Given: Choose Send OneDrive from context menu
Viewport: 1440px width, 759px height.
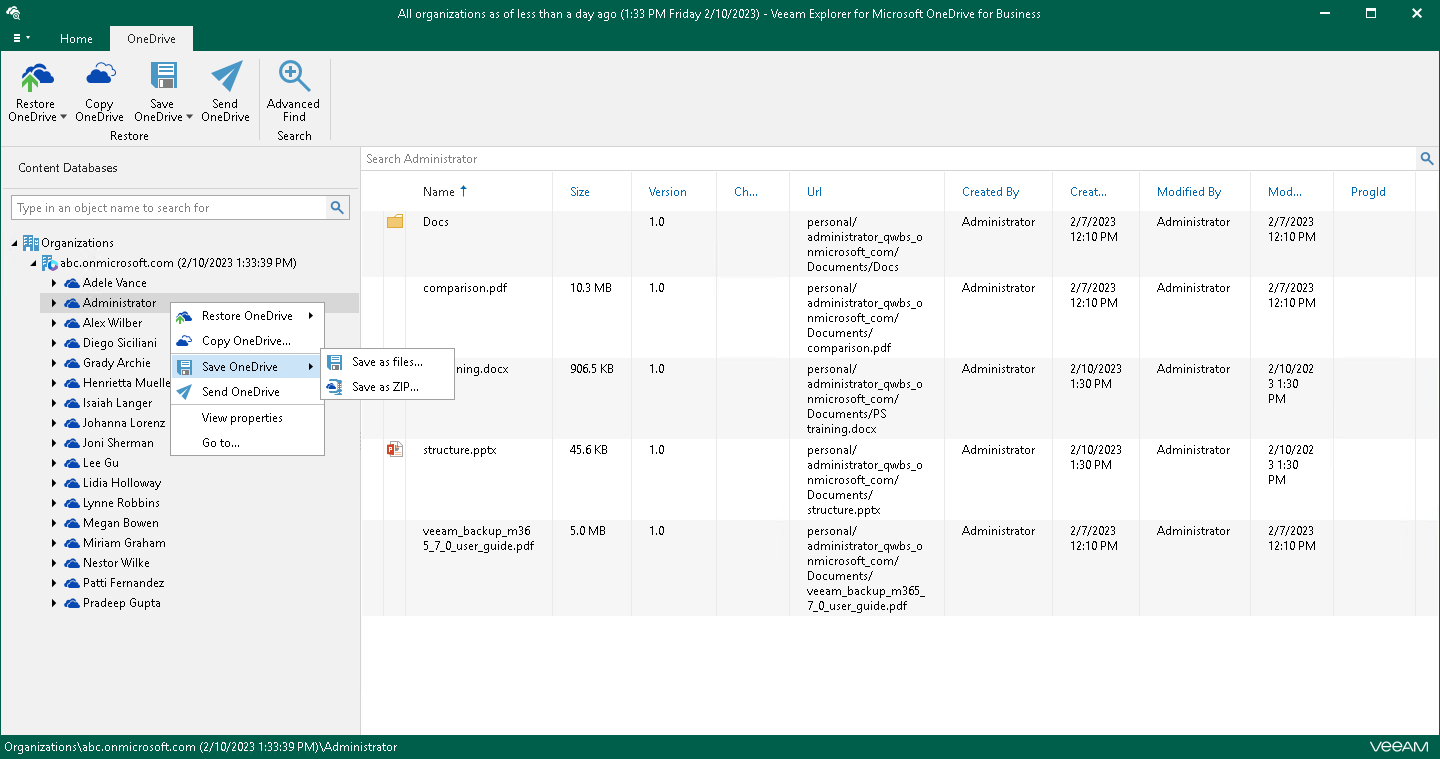Looking at the screenshot, I should pyautogui.click(x=247, y=392).
